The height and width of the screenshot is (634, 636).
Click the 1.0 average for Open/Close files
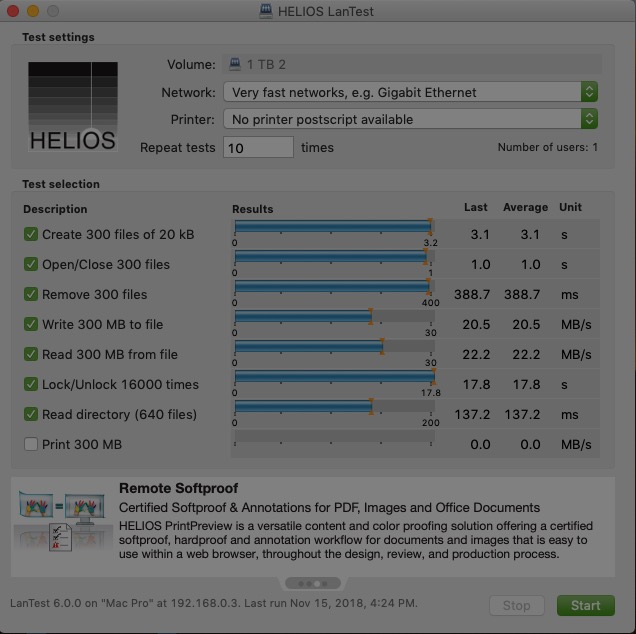coord(531,264)
